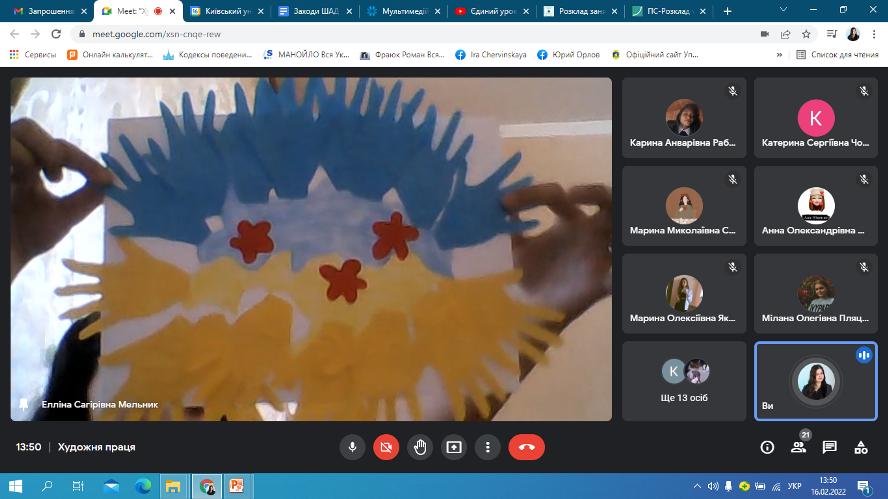Open Chrome's three-dot menu
This screenshot has height=499, width=888.
pos(874,34)
